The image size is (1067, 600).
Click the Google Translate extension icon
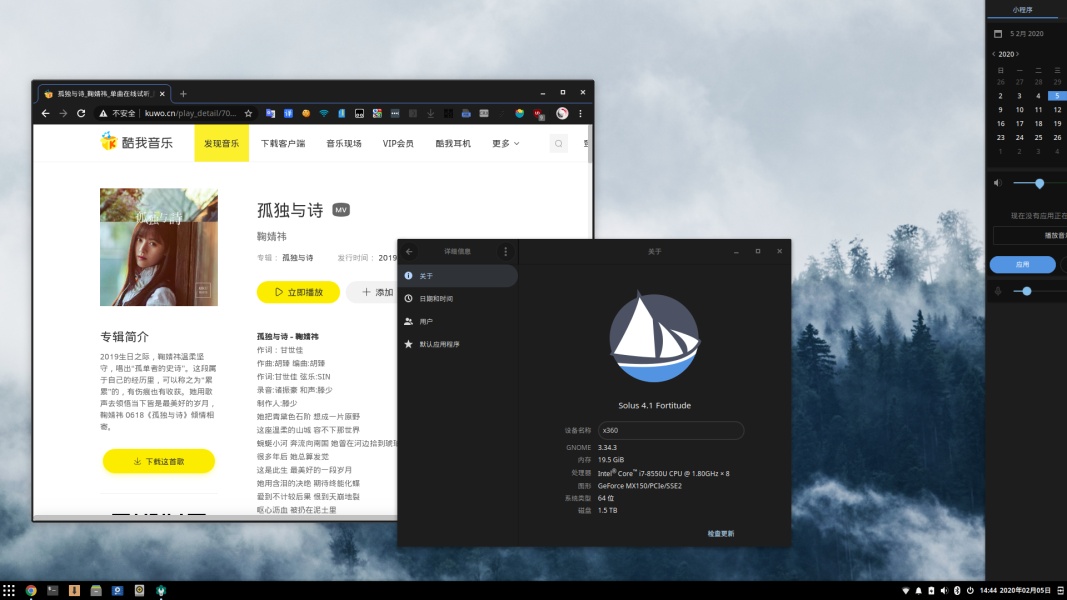[270, 114]
